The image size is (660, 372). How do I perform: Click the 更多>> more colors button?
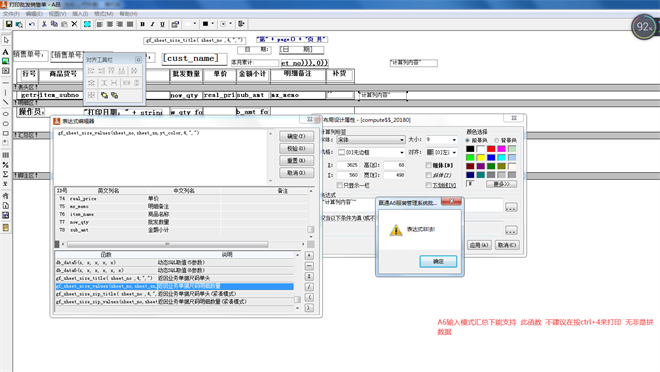click(x=501, y=184)
